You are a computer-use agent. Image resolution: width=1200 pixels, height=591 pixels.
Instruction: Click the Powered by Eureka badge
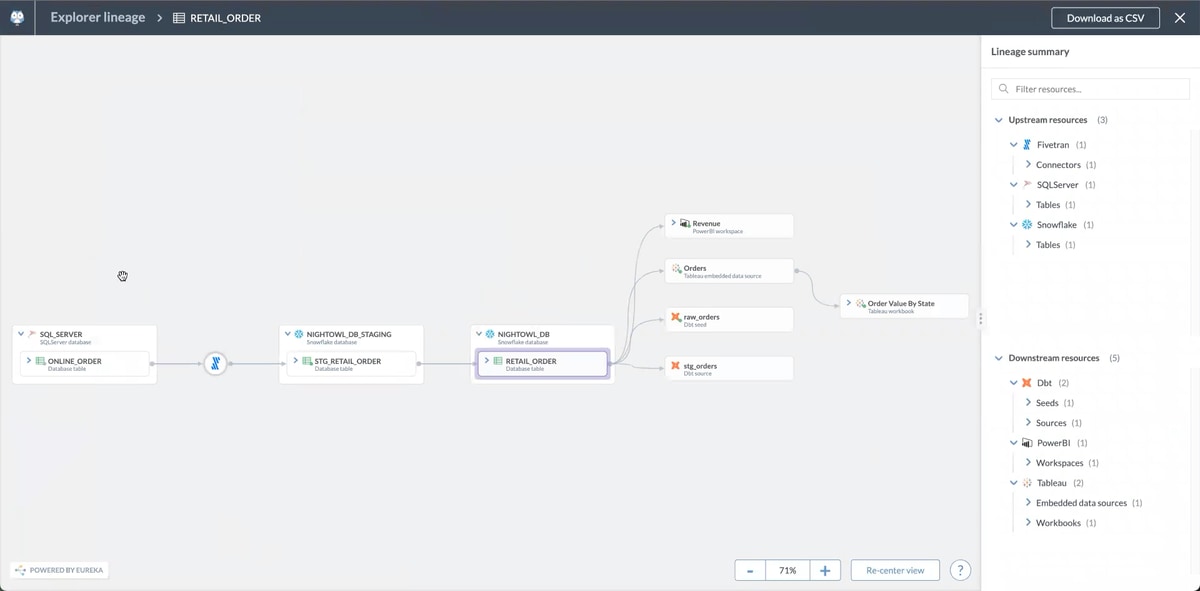tap(59, 570)
